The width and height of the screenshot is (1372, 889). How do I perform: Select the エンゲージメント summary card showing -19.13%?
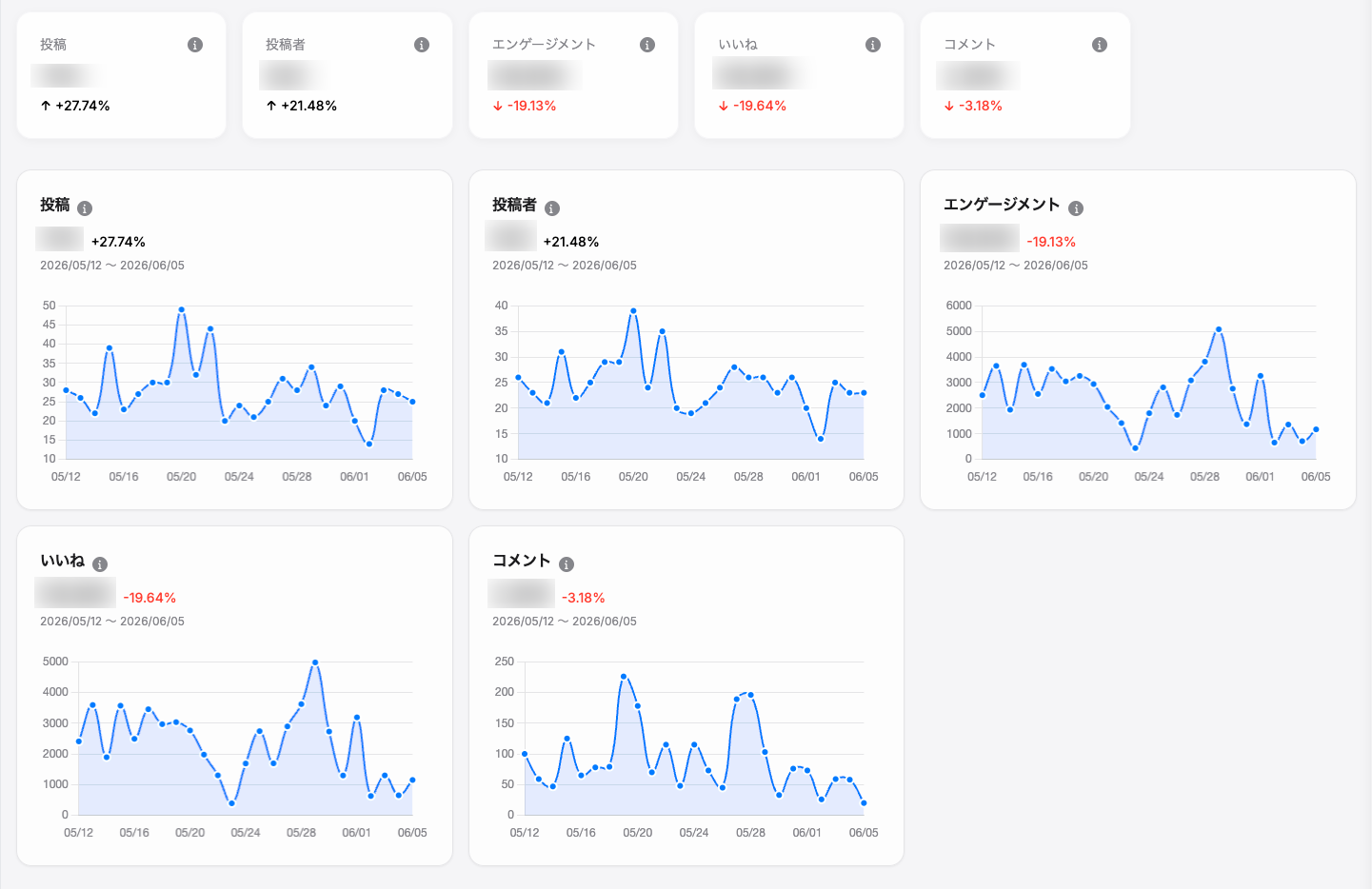click(573, 75)
